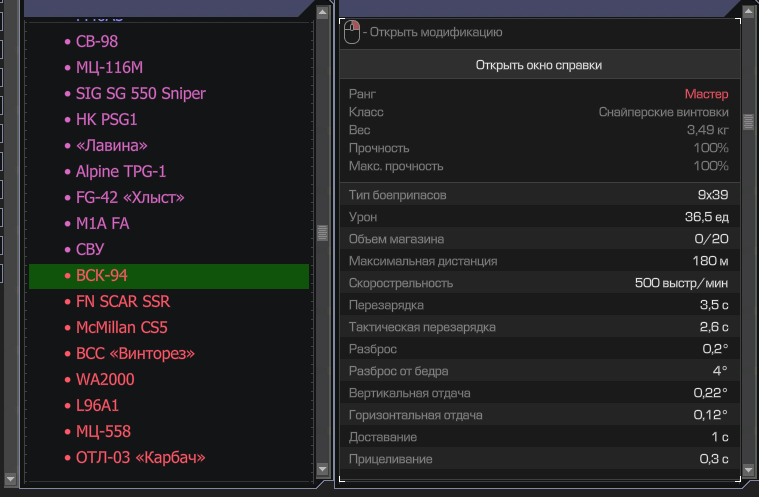759x497 pixels.
Task: Click the Урон 36,5 ед row
Action: pos(539,217)
